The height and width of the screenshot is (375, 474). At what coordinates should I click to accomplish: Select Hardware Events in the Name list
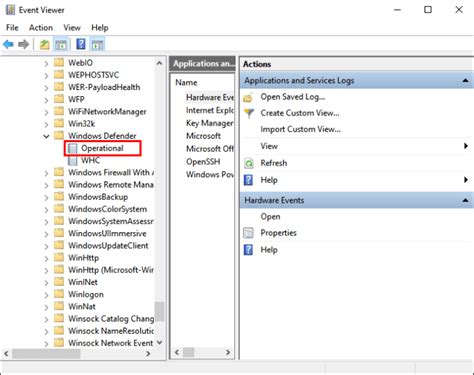[210, 97]
